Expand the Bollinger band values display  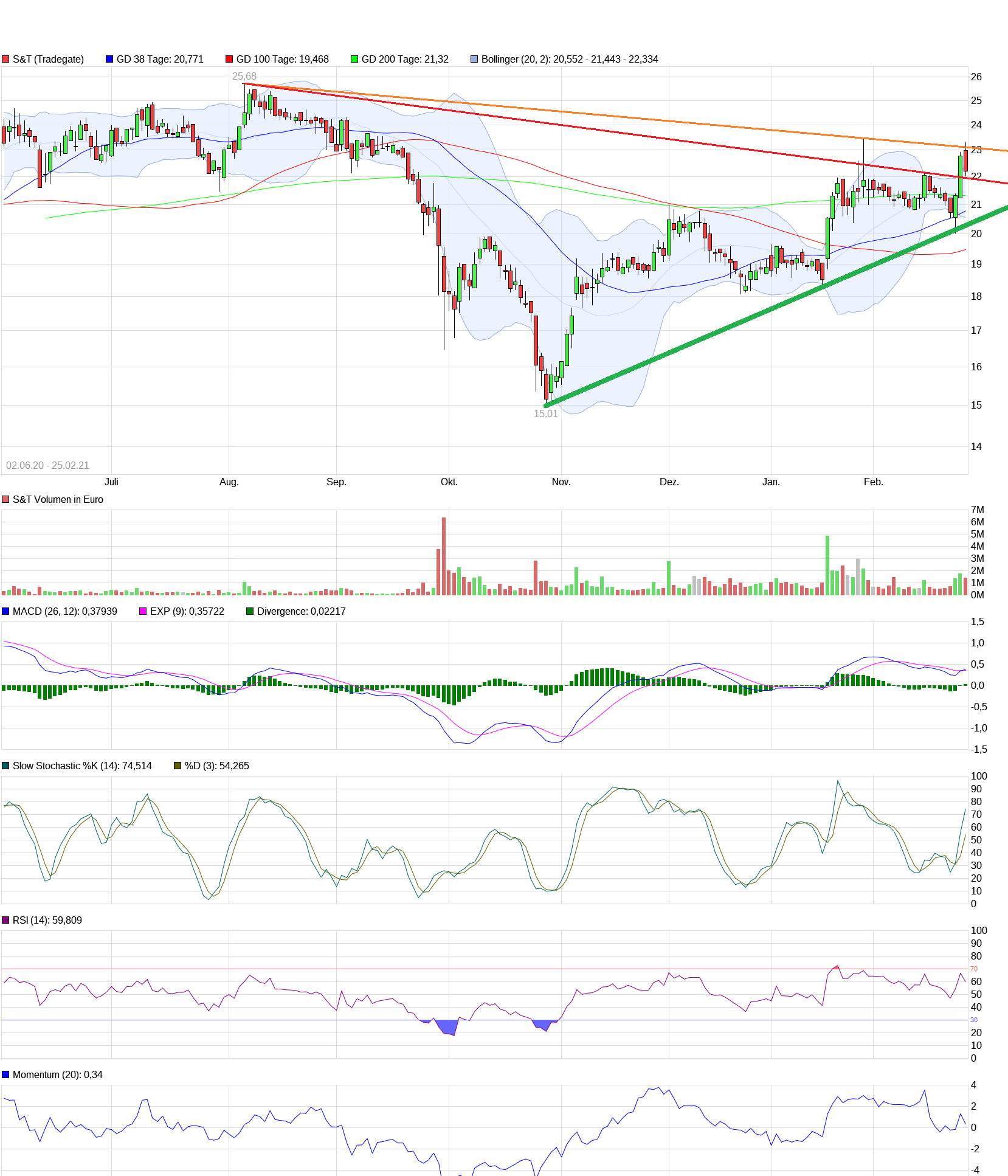click(x=473, y=59)
